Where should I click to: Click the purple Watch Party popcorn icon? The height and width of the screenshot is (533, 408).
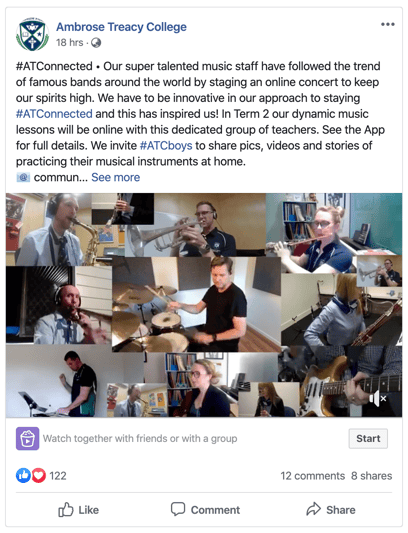click(x=28, y=439)
